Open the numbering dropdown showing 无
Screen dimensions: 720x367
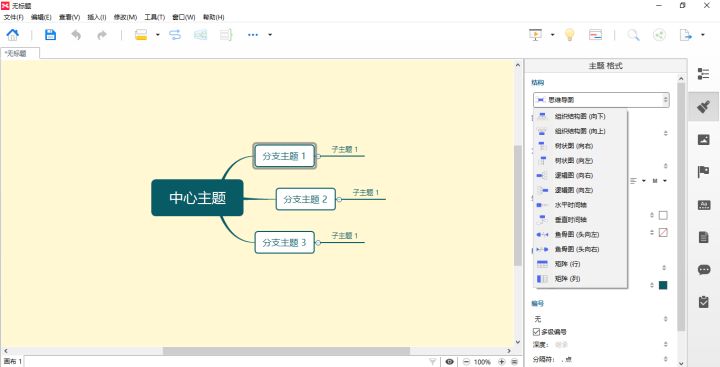[x=601, y=319]
